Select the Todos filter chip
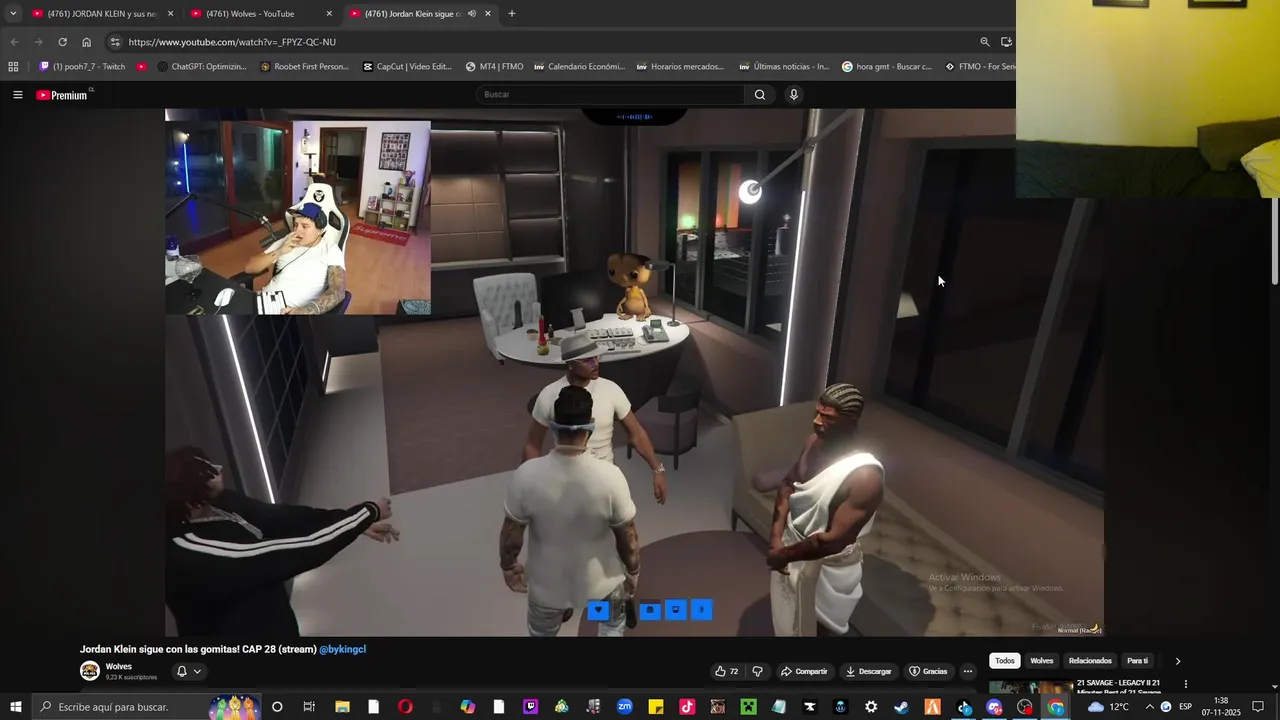The width and height of the screenshot is (1280, 720). pyautogui.click(x=1005, y=661)
